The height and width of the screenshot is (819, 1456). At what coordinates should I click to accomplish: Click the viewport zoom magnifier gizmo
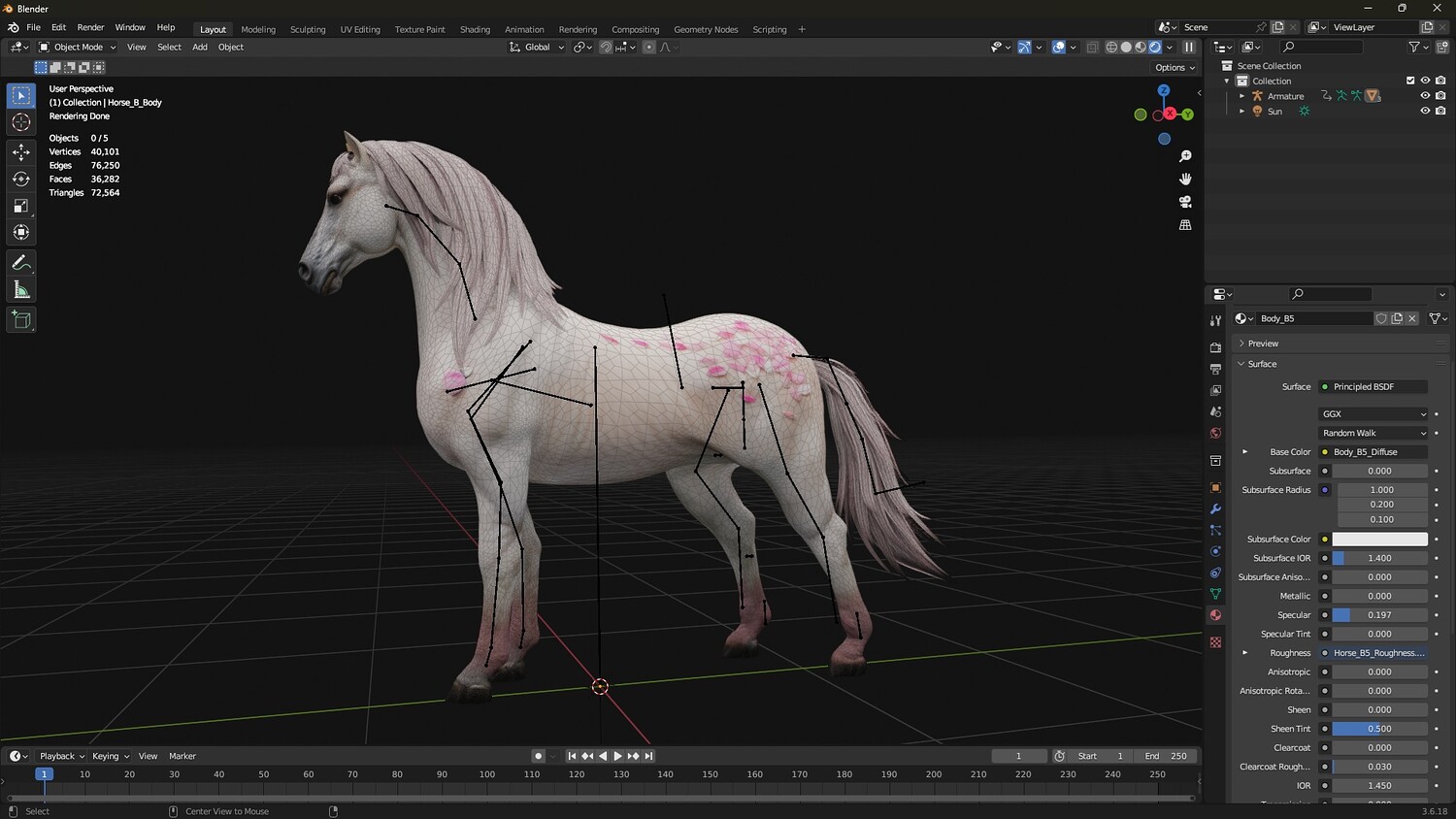[x=1185, y=156]
